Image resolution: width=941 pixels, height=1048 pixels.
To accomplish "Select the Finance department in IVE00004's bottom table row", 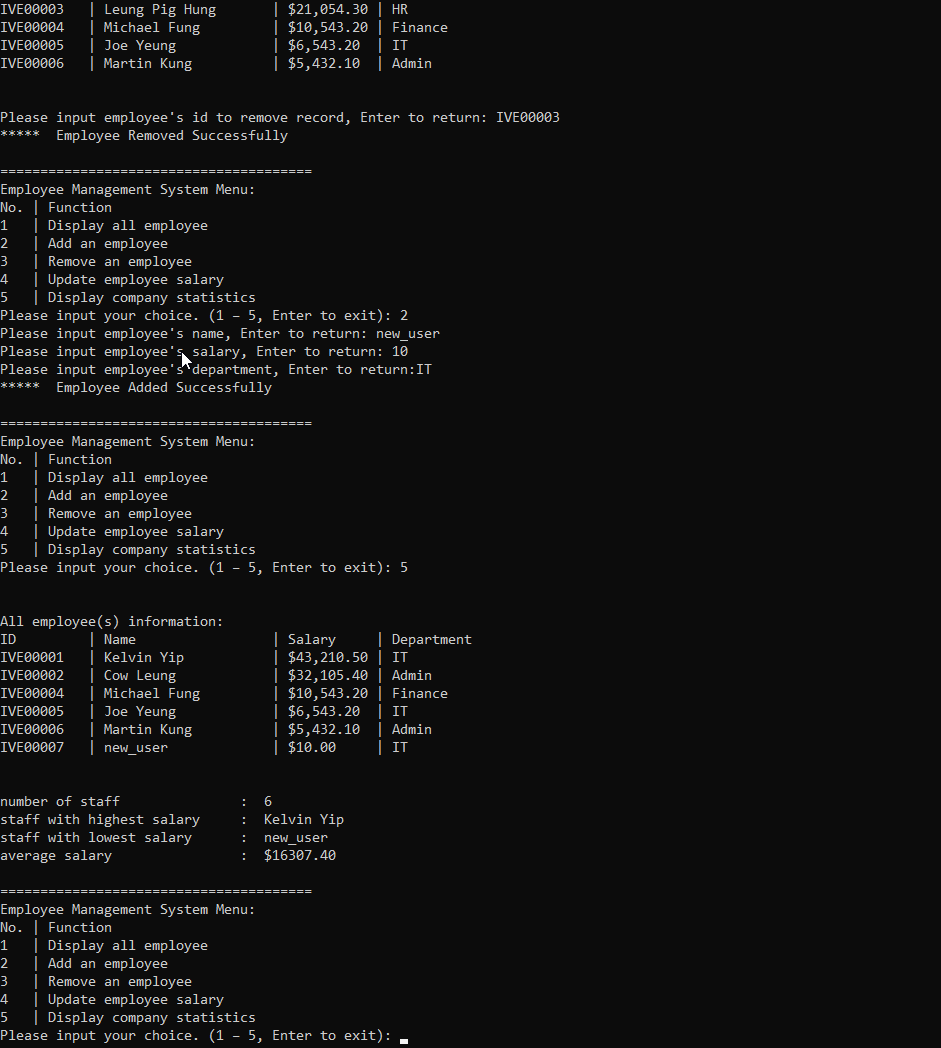I will [x=419, y=694].
